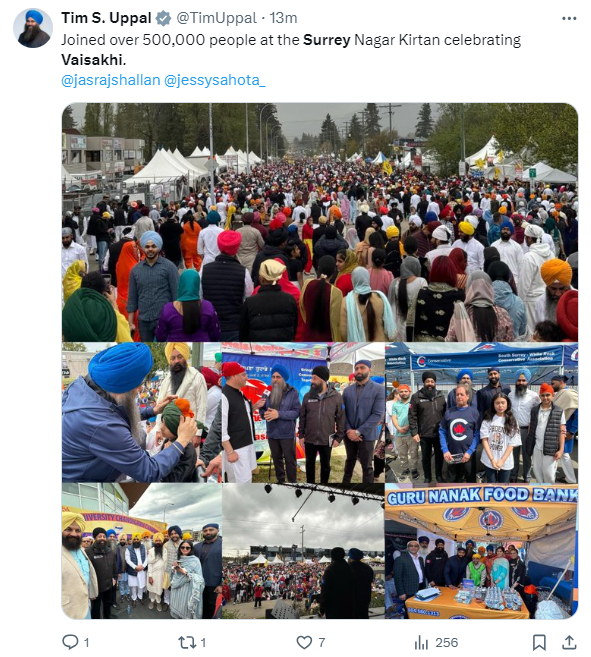
Task: Open Tim S. Uppal profile avatar
Action: coord(33,28)
